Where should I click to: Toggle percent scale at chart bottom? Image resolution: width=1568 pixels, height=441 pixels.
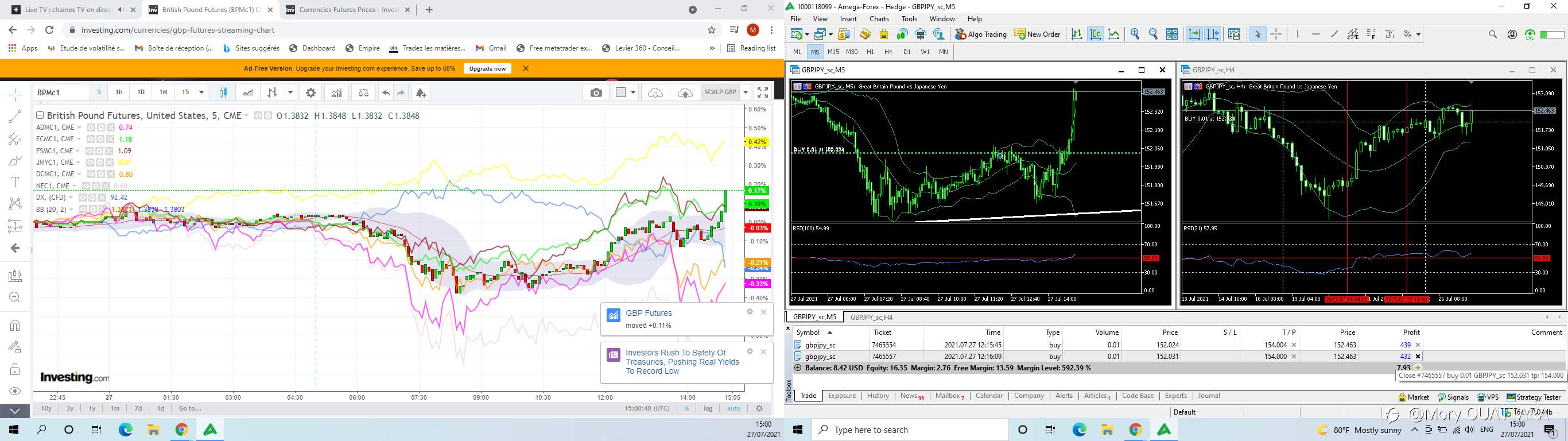[x=686, y=408]
